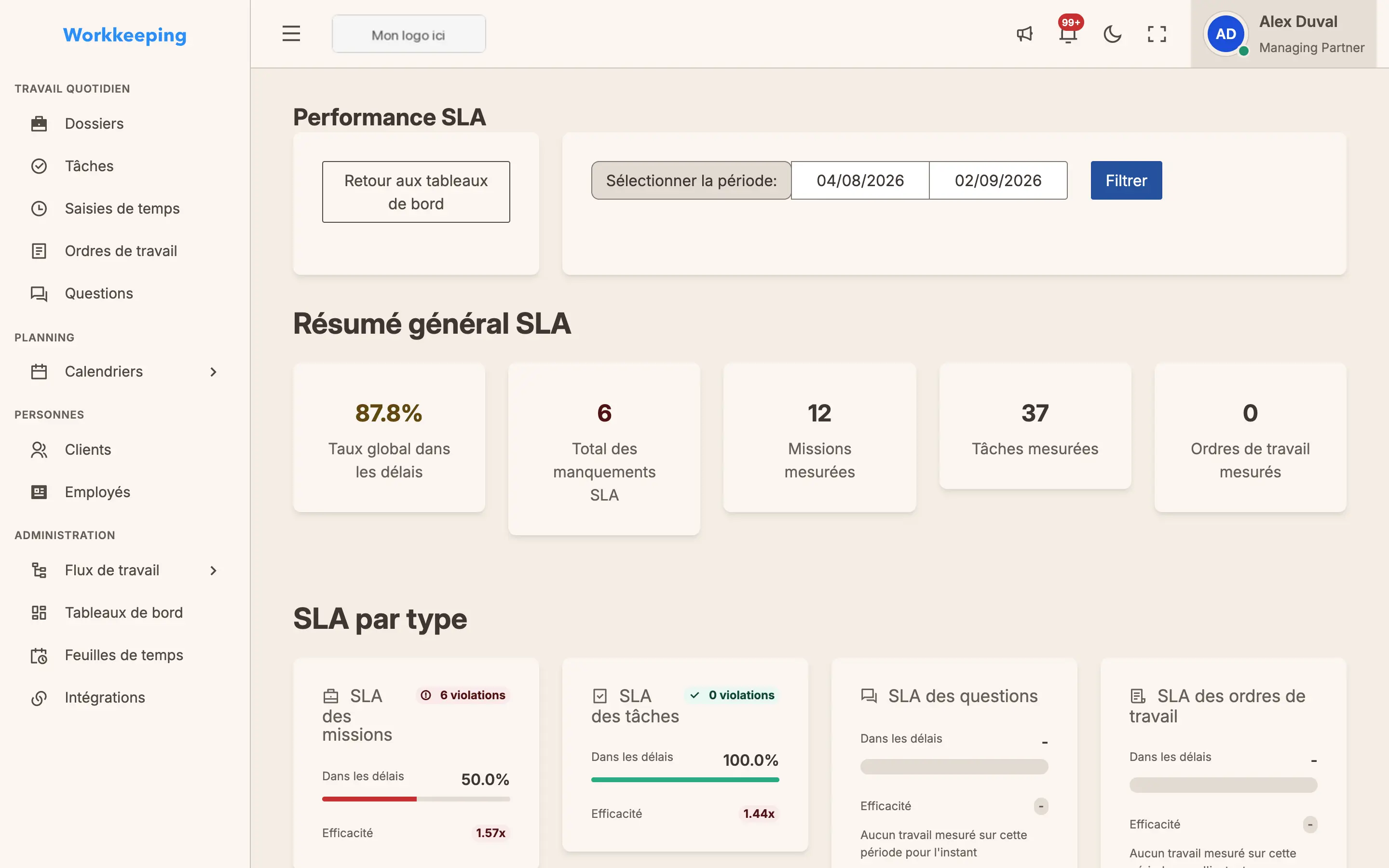Viewport: 1389px width, 868px height.
Task: Click the 1.57x efficiency value
Action: (490, 833)
